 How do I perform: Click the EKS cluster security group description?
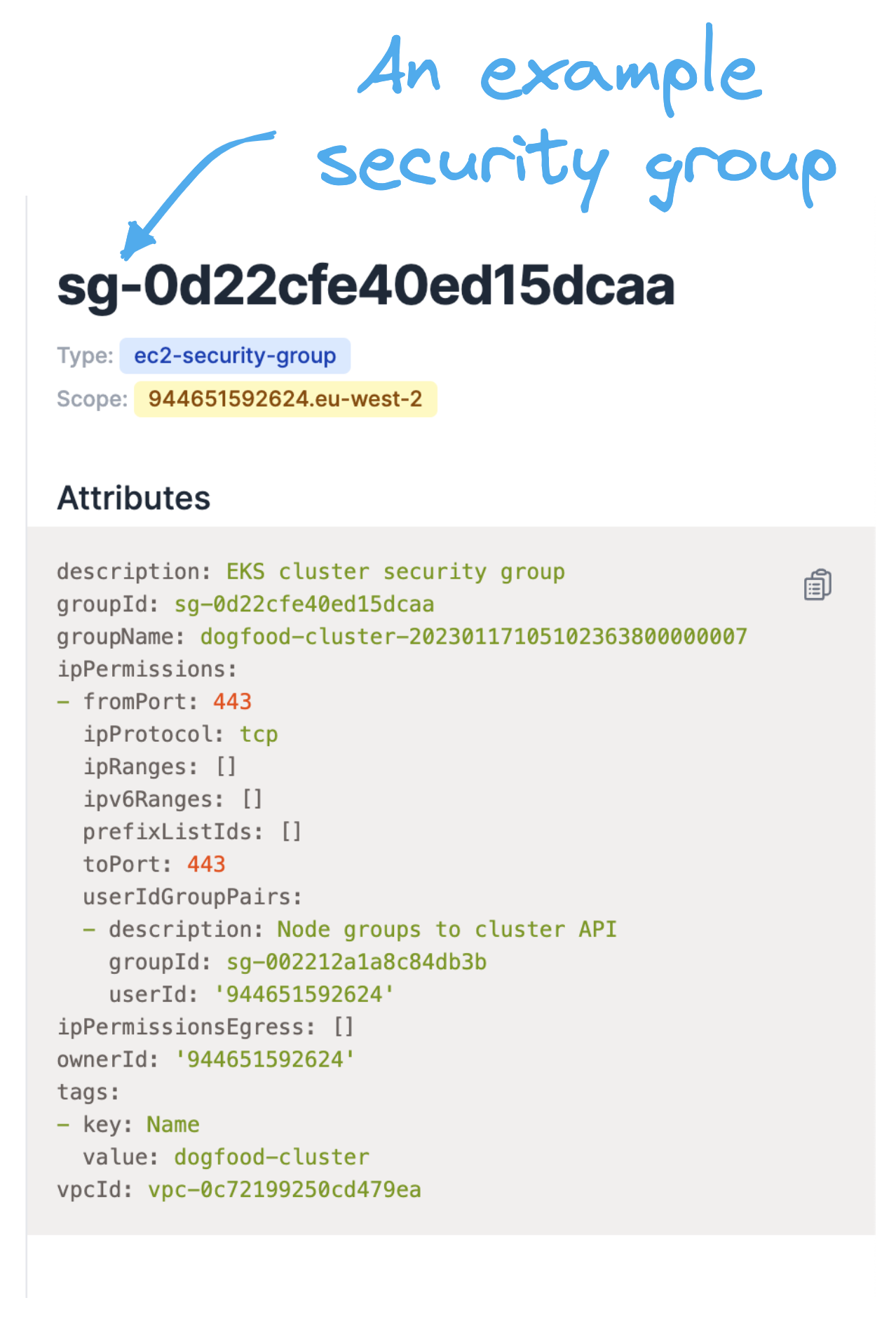[395, 572]
